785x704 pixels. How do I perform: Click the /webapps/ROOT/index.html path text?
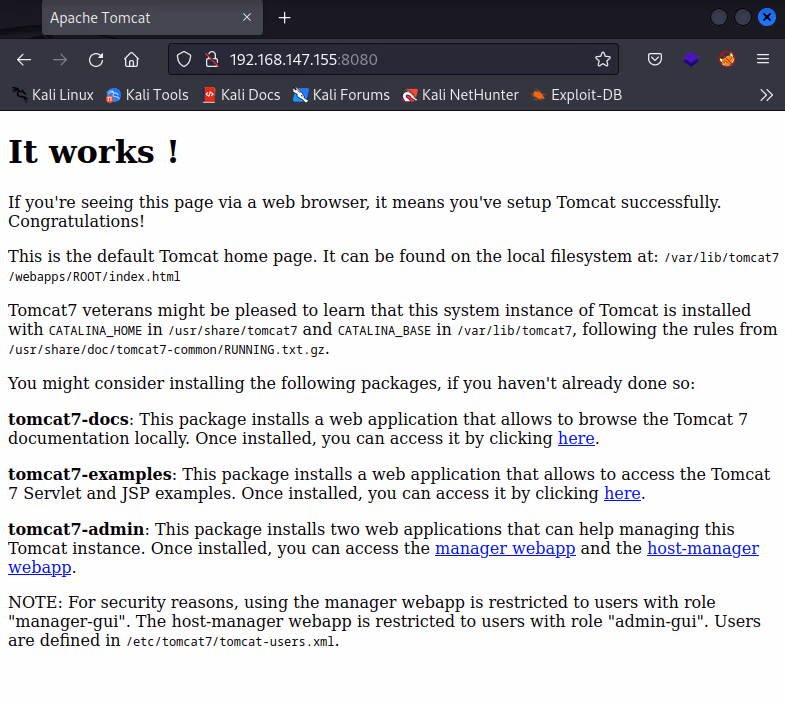point(94,277)
